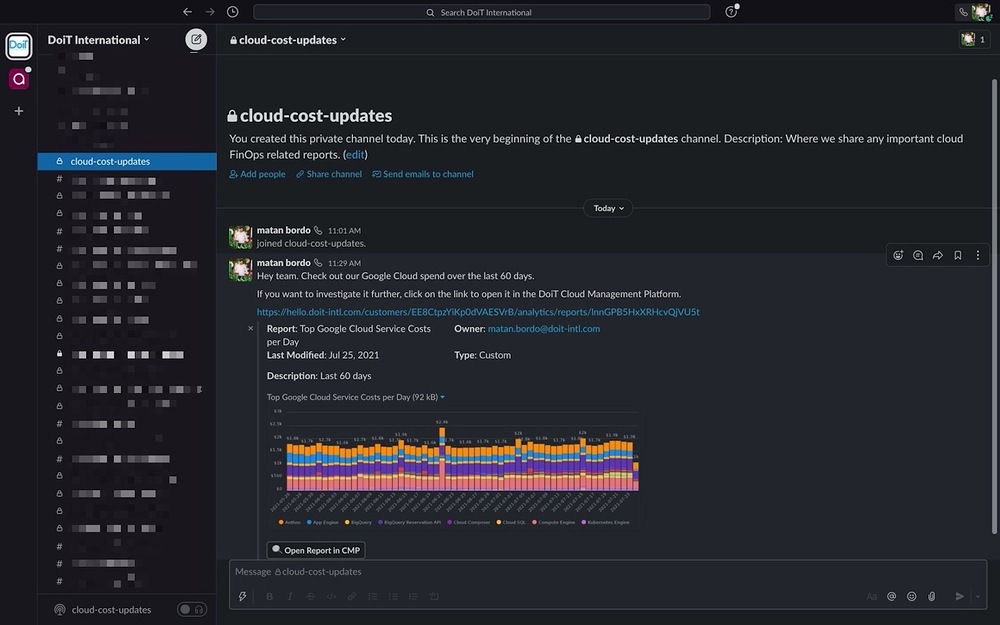The height and width of the screenshot is (625, 1000).
Task: Toggle the huddle headphones switch
Action: (x=192, y=610)
